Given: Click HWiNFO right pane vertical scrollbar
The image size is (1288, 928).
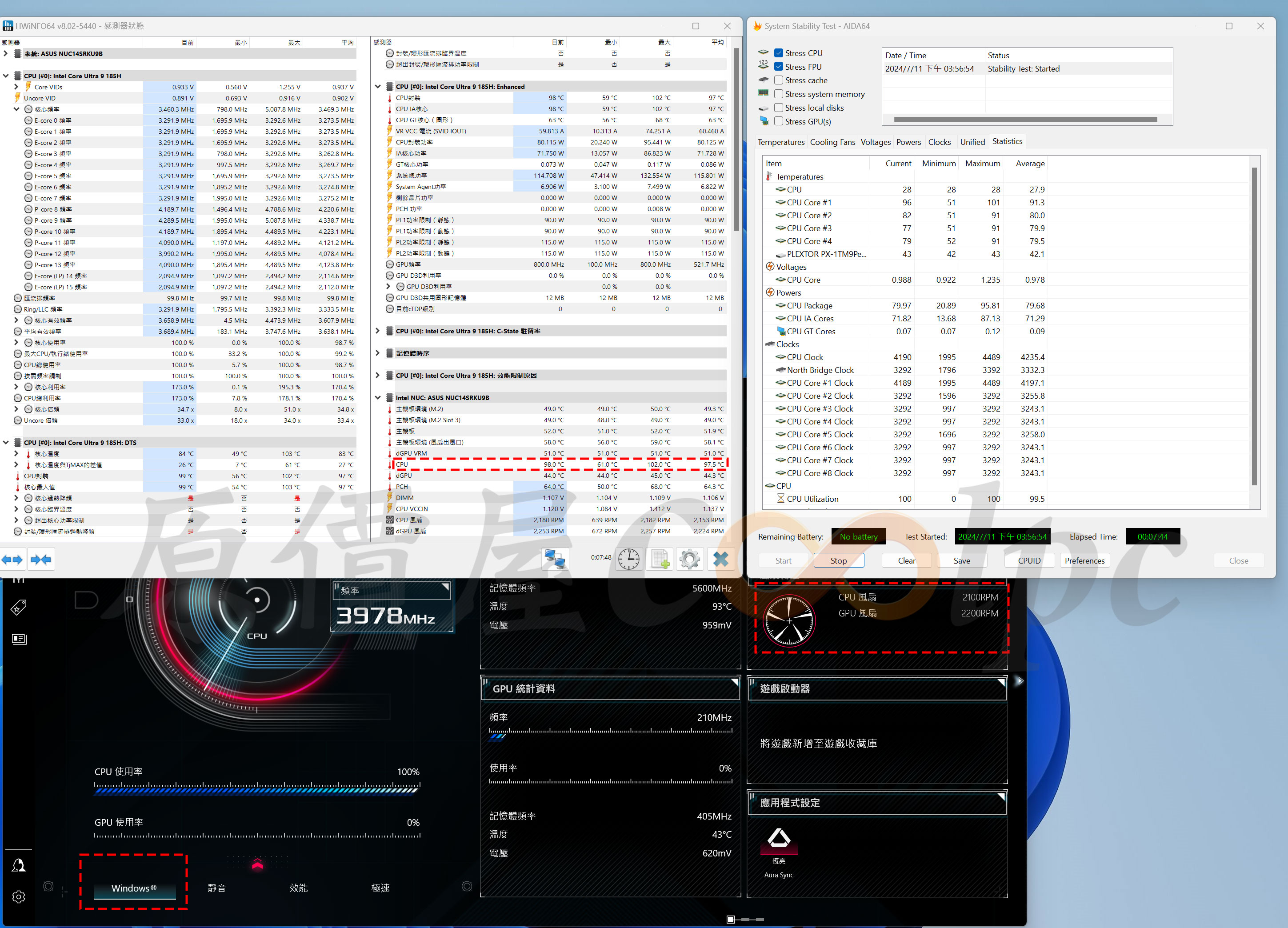Looking at the screenshot, I should 736,139.
